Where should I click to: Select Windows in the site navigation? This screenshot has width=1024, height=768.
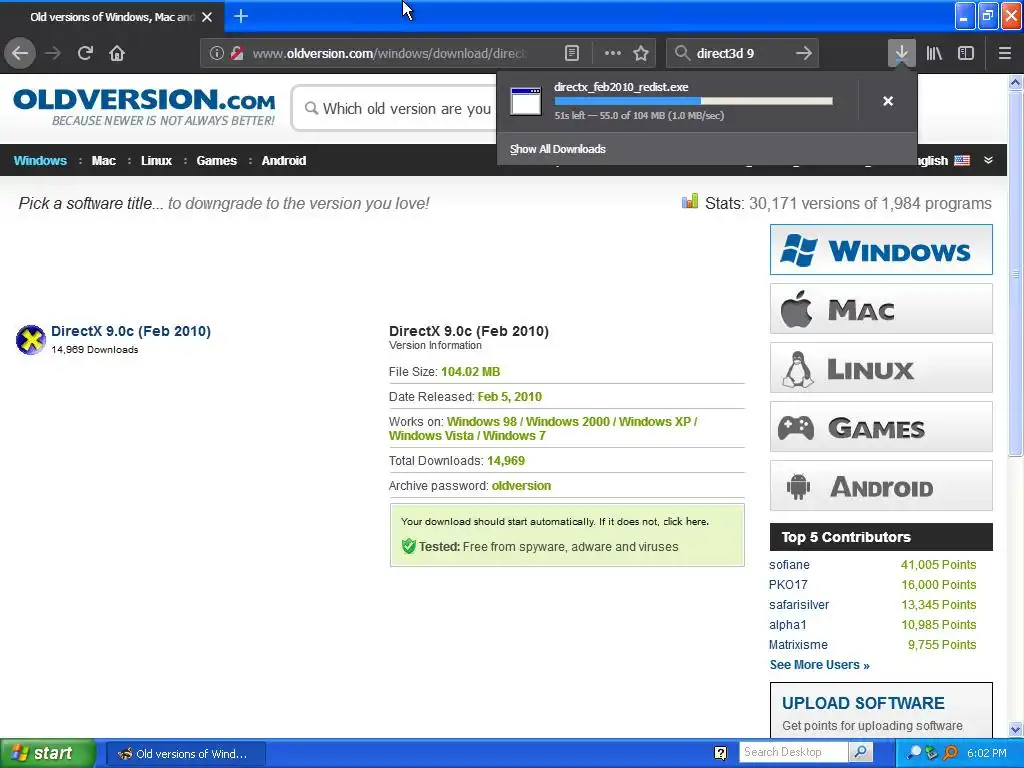click(40, 161)
